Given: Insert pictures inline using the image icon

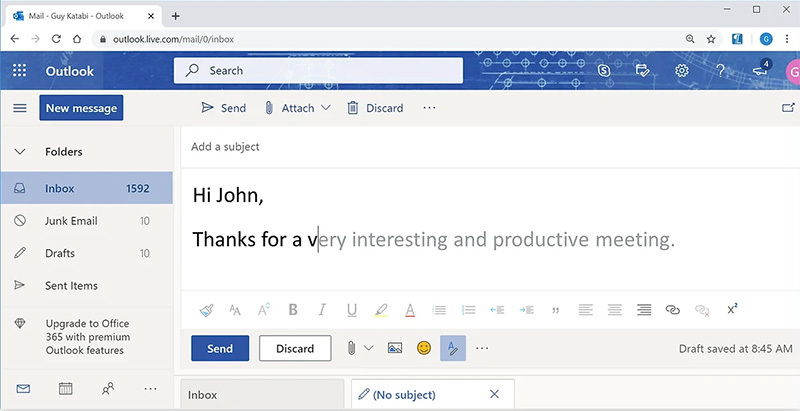Looking at the screenshot, I should tap(395, 349).
